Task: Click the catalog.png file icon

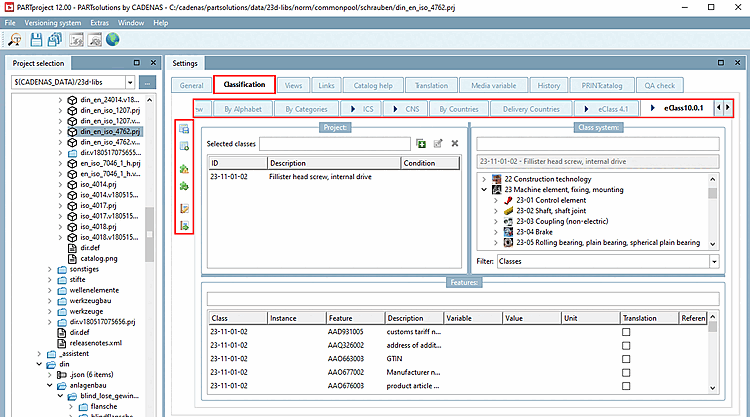Action: click(72, 259)
